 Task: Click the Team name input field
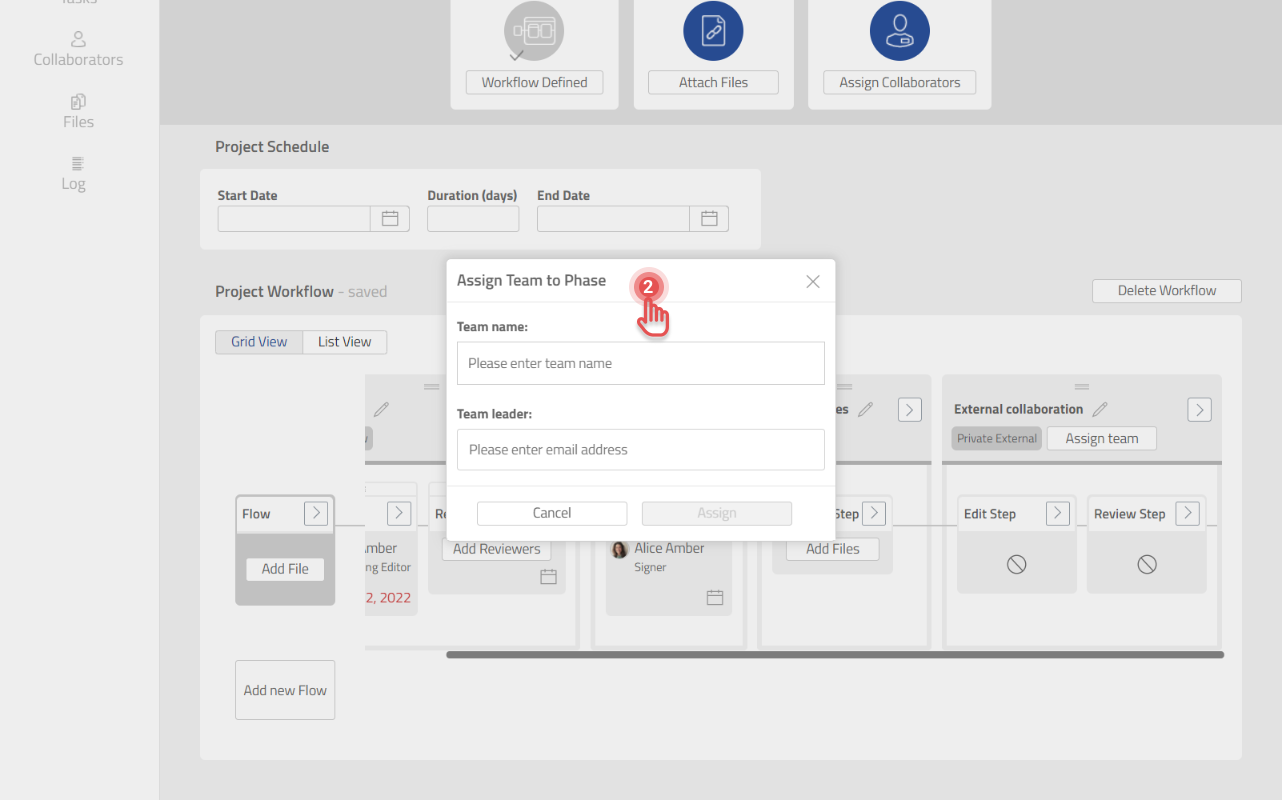tap(640, 363)
